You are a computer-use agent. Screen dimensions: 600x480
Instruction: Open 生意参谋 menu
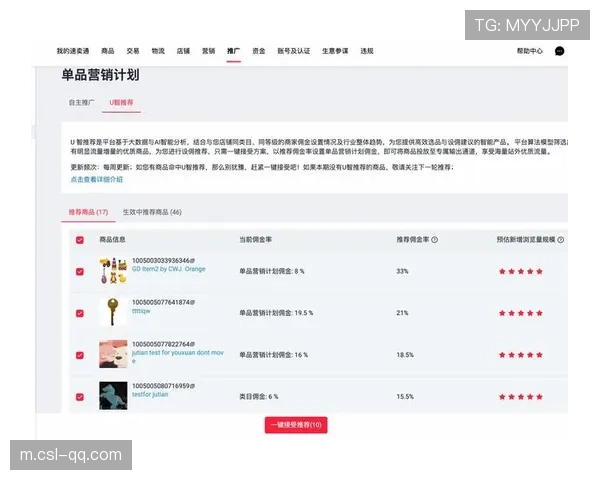tap(335, 51)
